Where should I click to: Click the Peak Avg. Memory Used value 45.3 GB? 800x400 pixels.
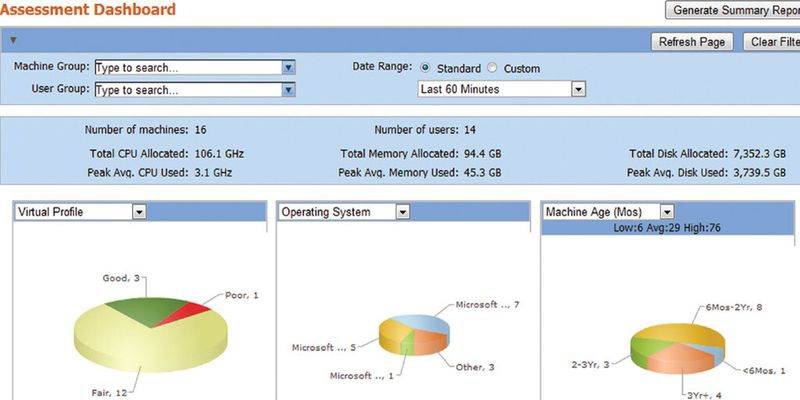click(x=483, y=173)
